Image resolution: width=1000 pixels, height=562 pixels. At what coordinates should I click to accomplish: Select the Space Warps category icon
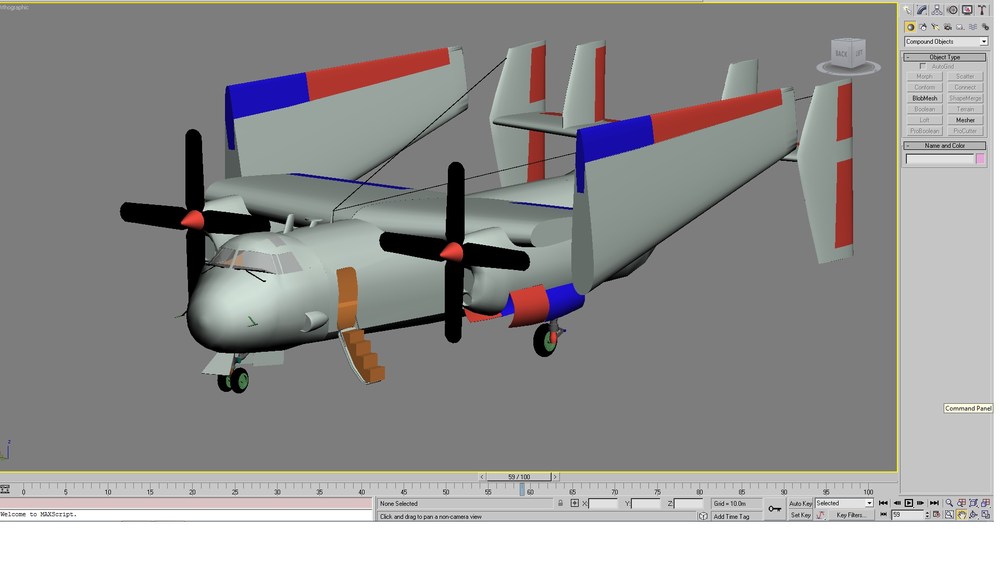click(973, 27)
